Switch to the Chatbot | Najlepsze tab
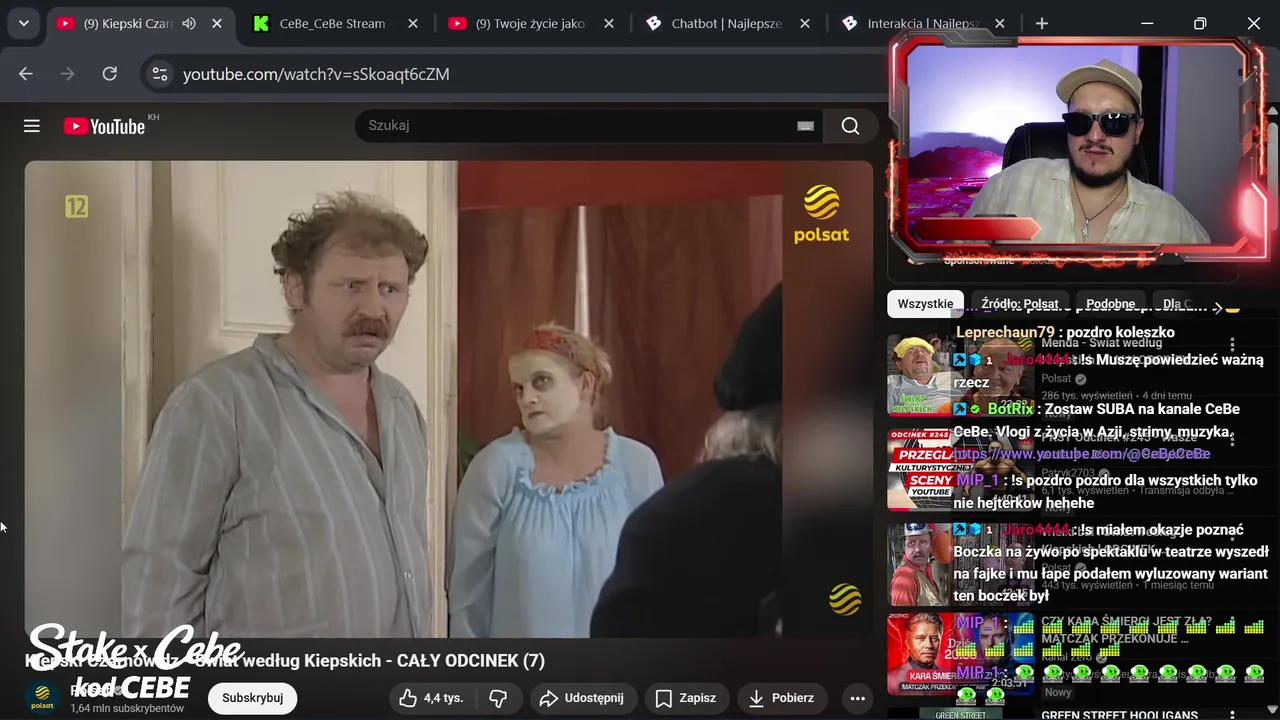Viewport: 1280px width, 720px height. coord(727,23)
